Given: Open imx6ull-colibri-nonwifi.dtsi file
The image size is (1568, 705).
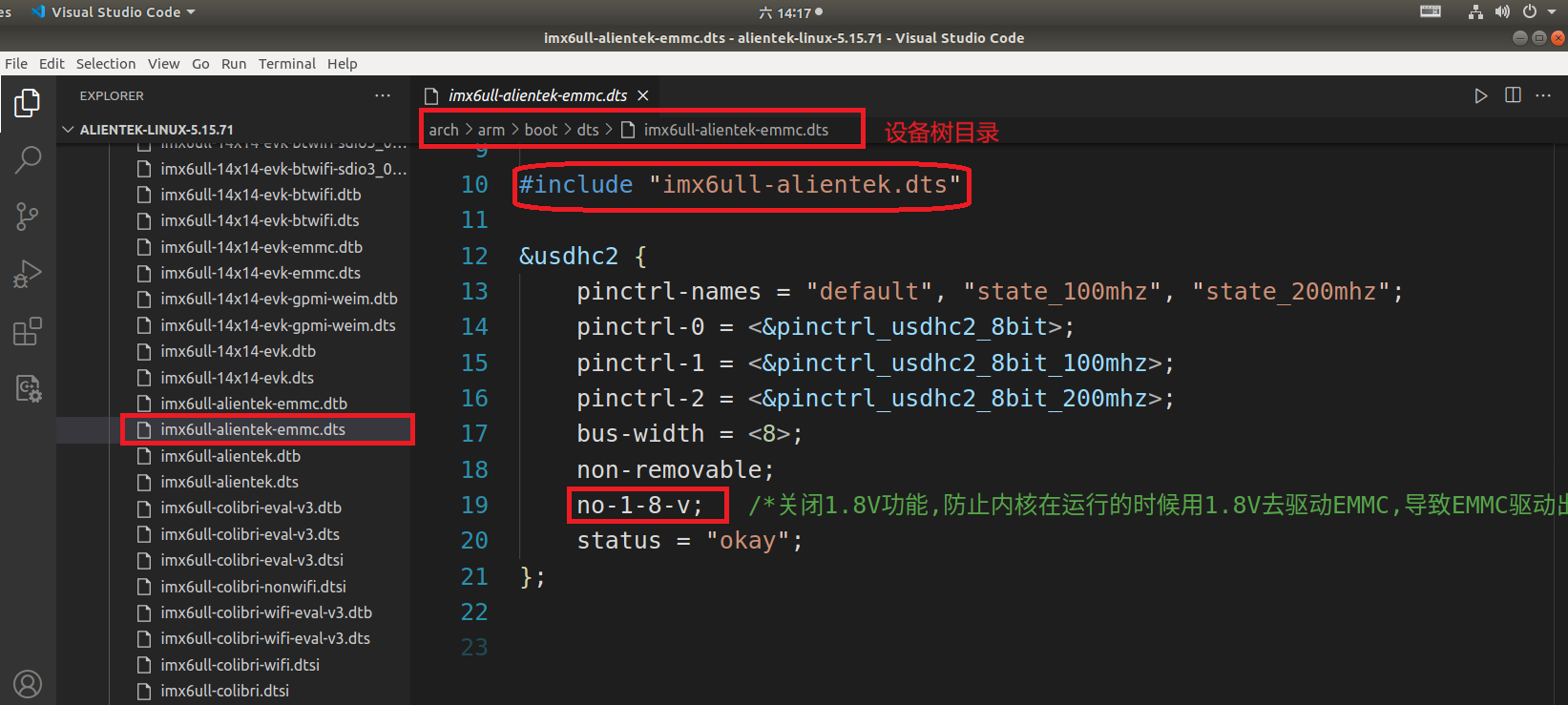Looking at the screenshot, I should click(x=253, y=587).
